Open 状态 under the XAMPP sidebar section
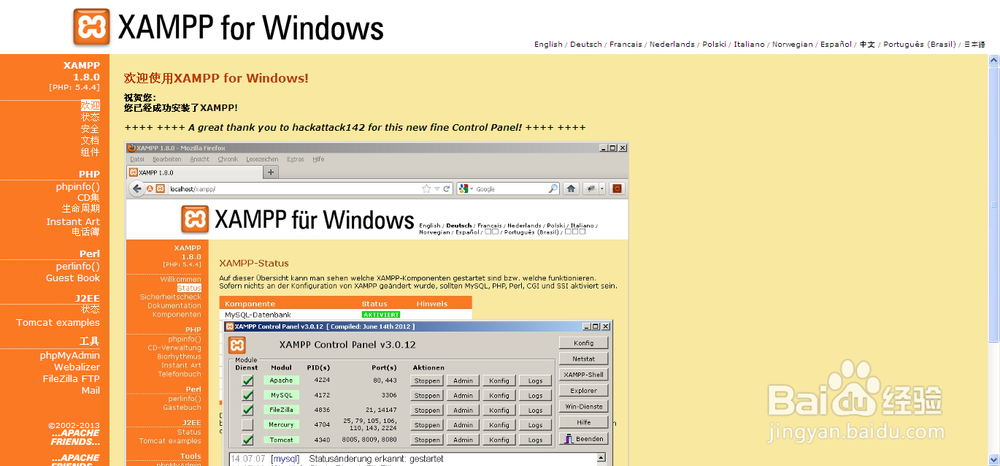This screenshot has height=466, width=1000. coord(91,117)
